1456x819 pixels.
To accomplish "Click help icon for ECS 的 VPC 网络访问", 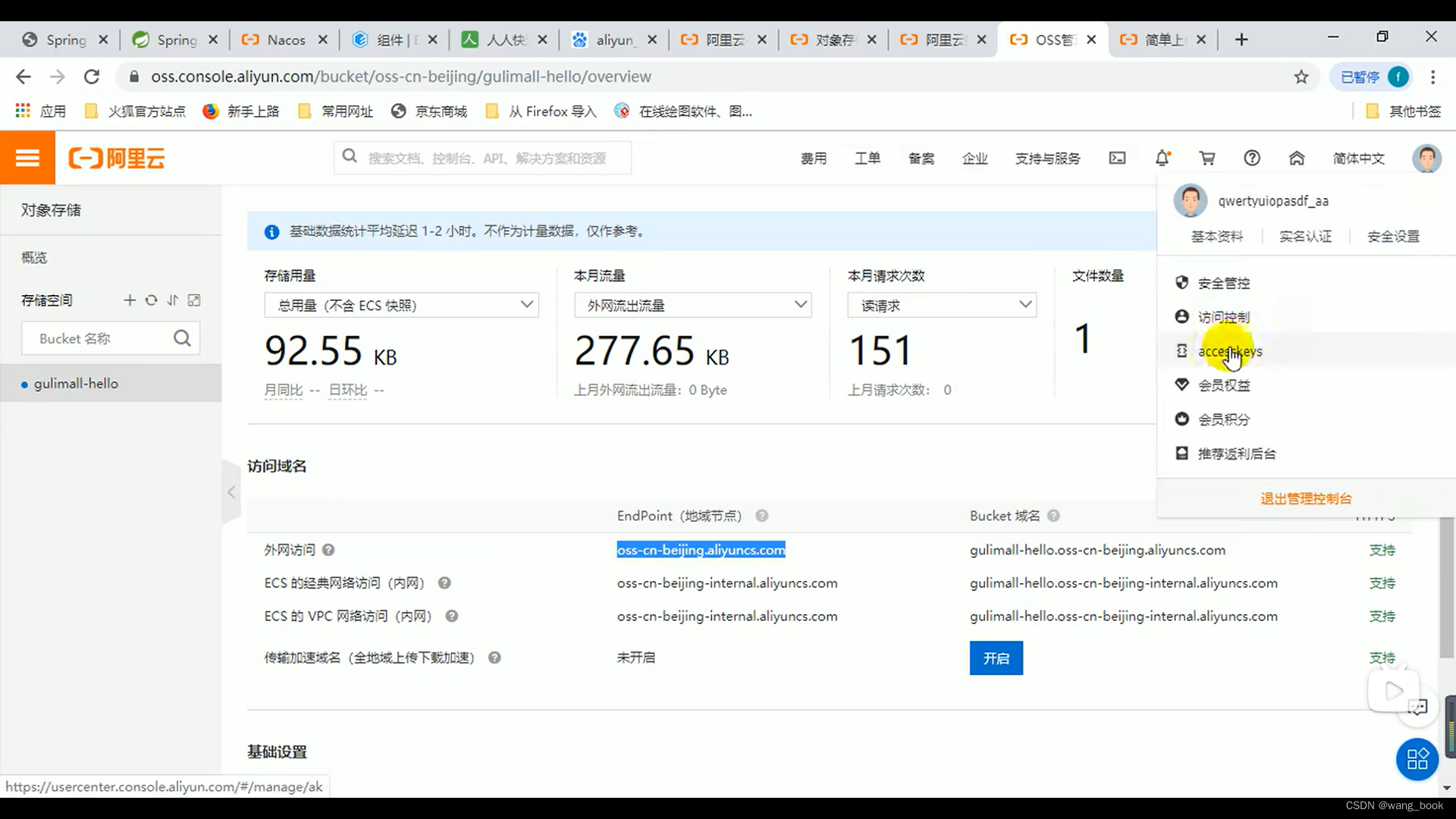I will coord(452,617).
